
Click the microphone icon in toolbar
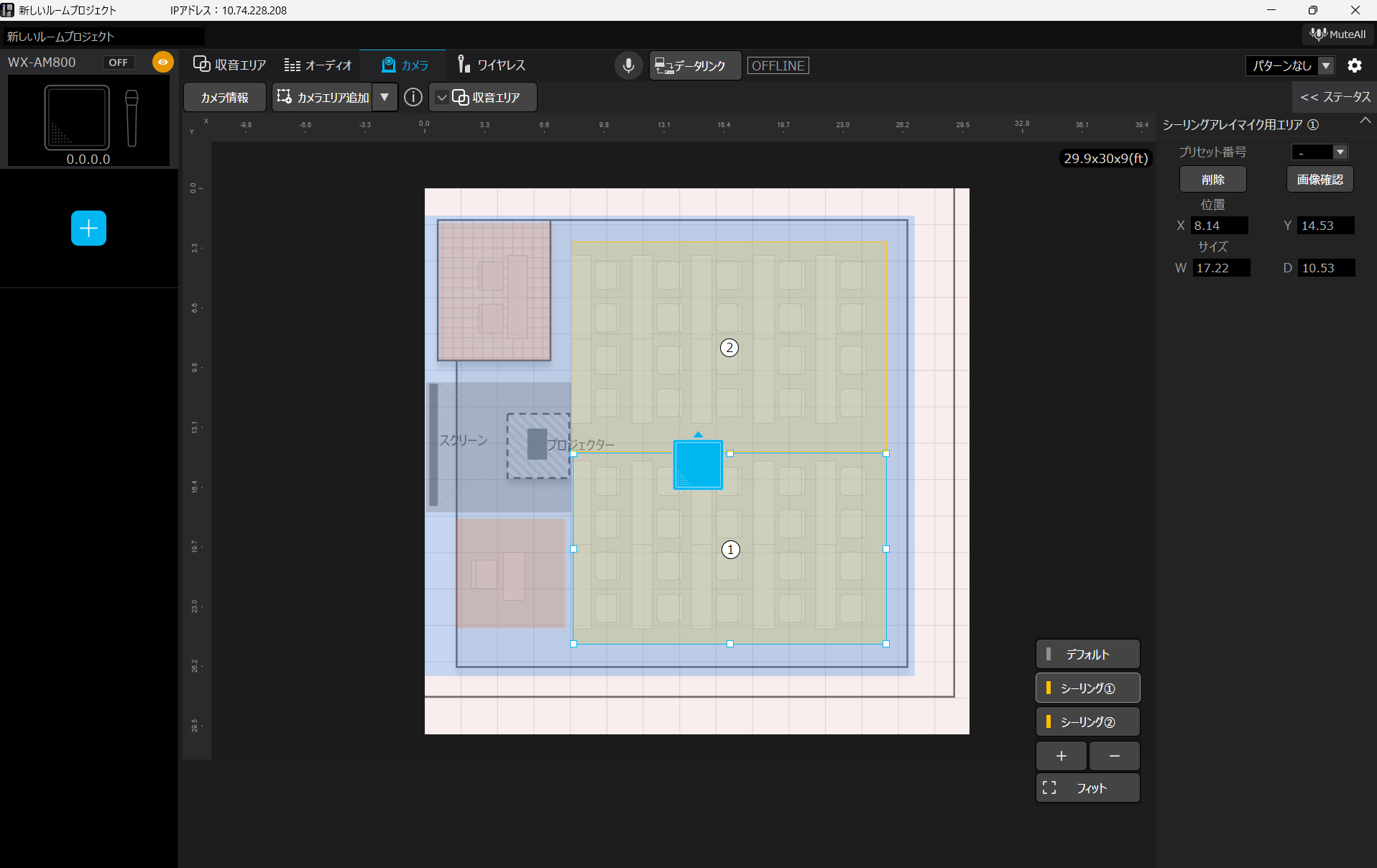coord(628,65)
